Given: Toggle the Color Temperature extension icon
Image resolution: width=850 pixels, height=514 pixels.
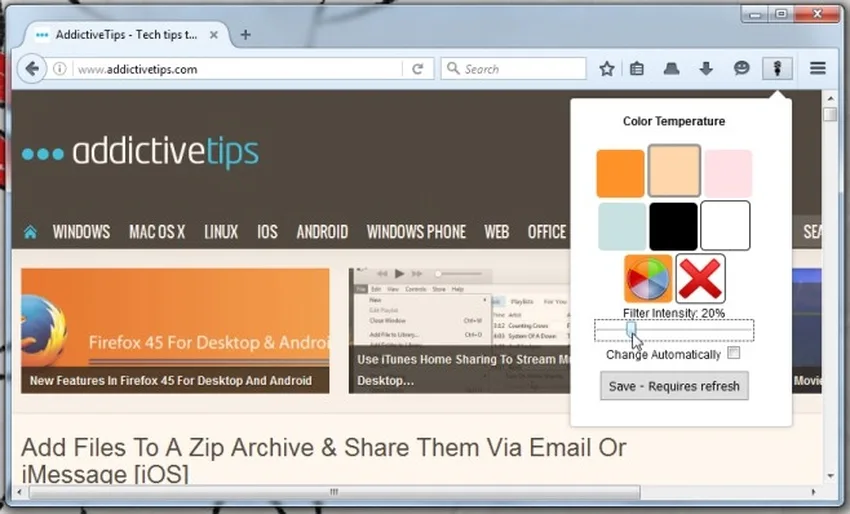Looking at the screenshot, I should click(x=777, y=69).
